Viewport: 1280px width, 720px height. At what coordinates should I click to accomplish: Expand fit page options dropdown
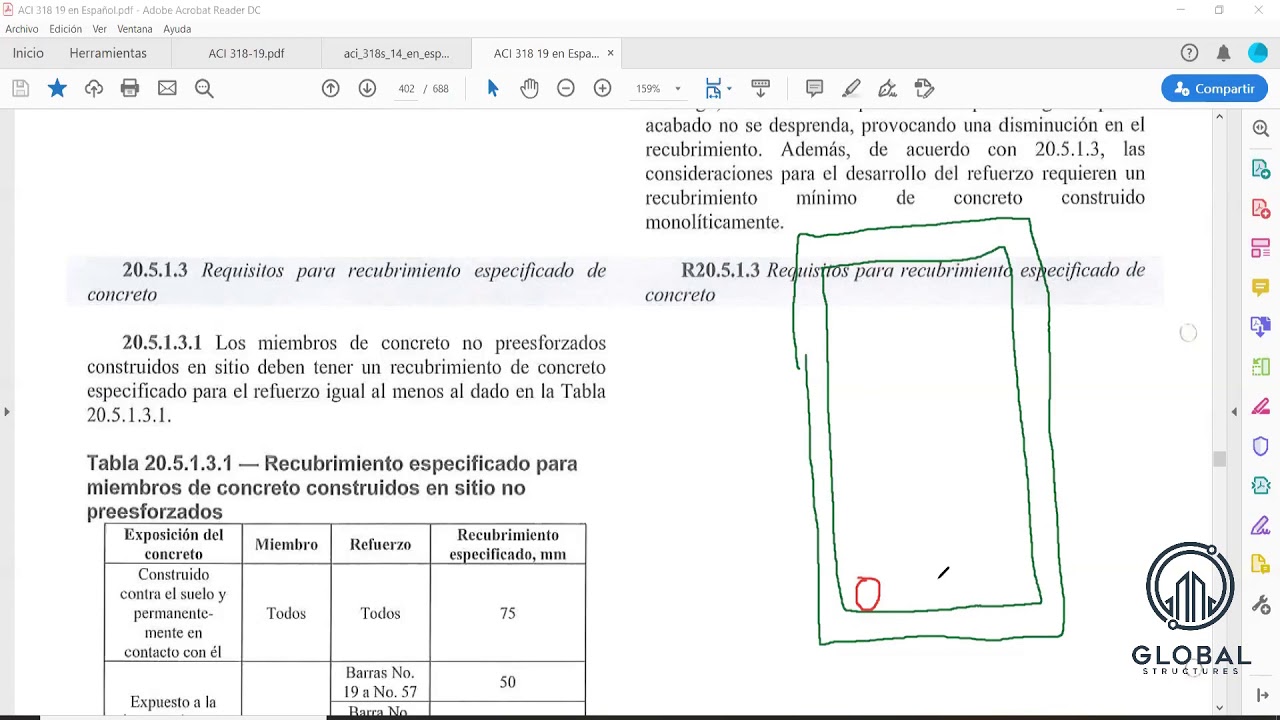pyautogui.click(x=728, y=89)
